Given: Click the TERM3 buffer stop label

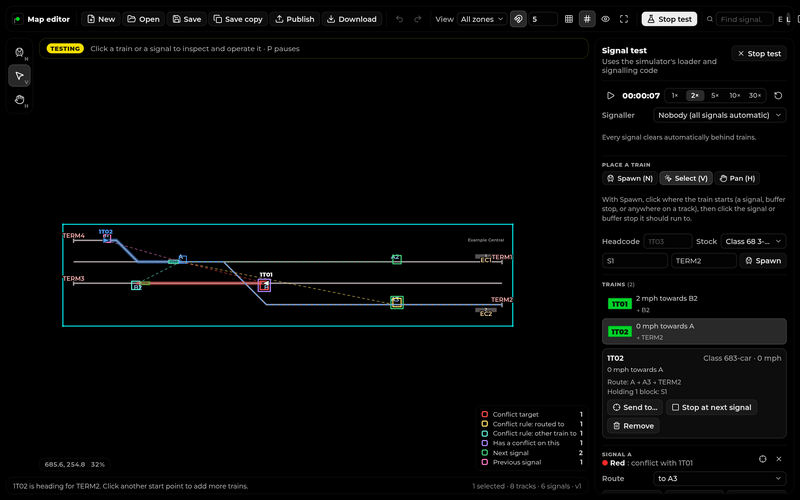Looking at the screenshot, I should click(73, 279).
